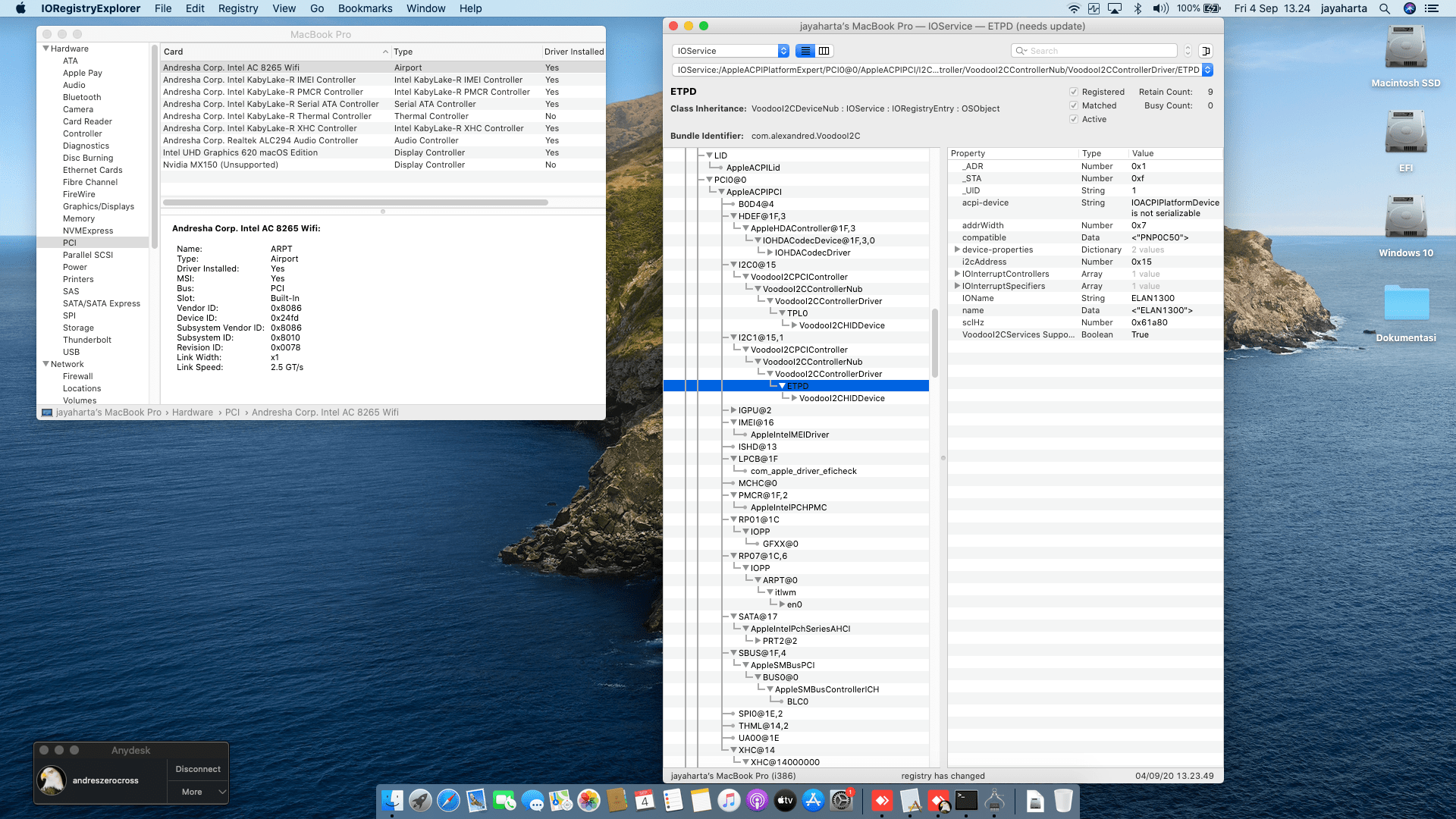Click the Bluetooth menu bar icon
Viewport: 1456px width, 819px height.
1137,8
